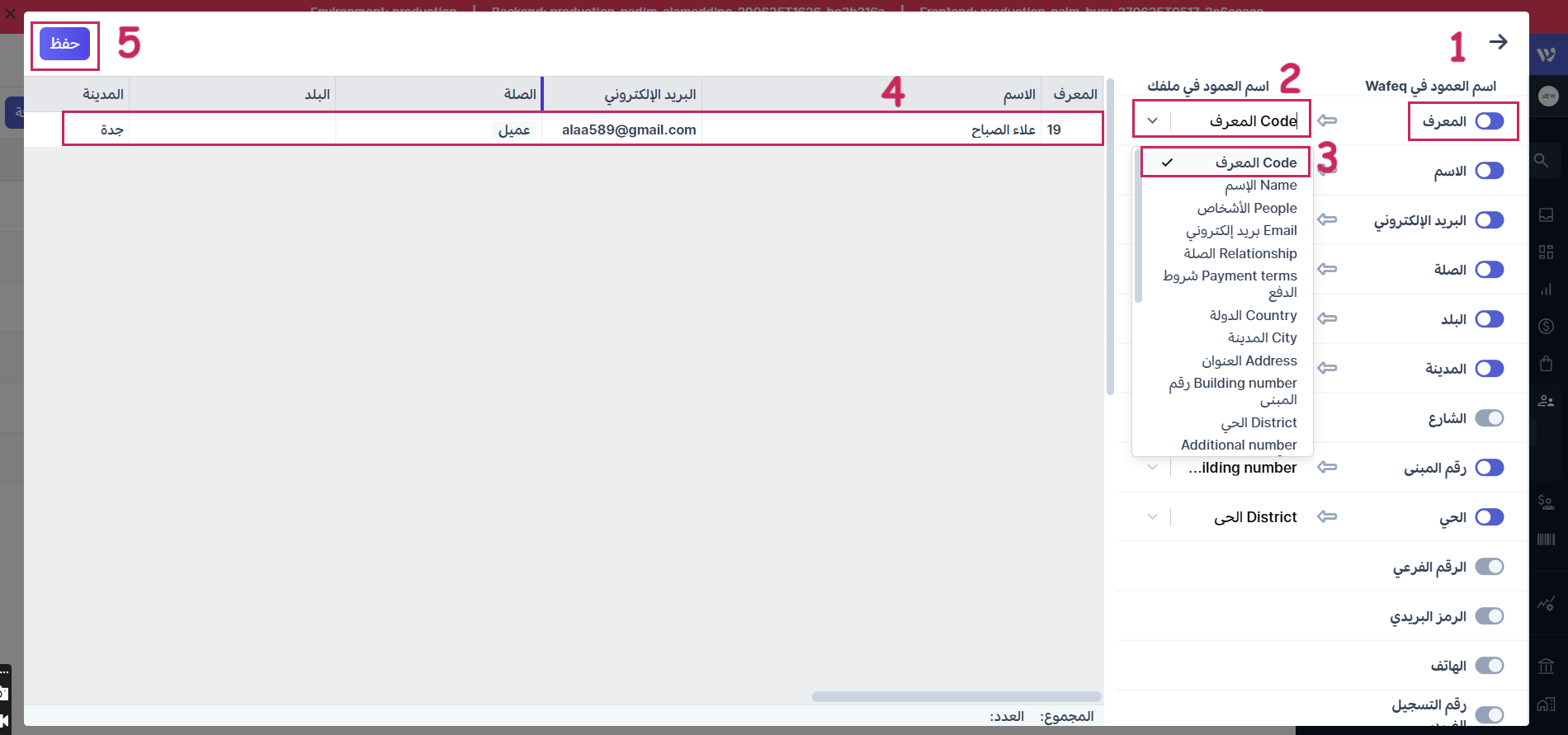
Task: Open the inbox icon in the sidebar
Action: tap(1546, 215)
